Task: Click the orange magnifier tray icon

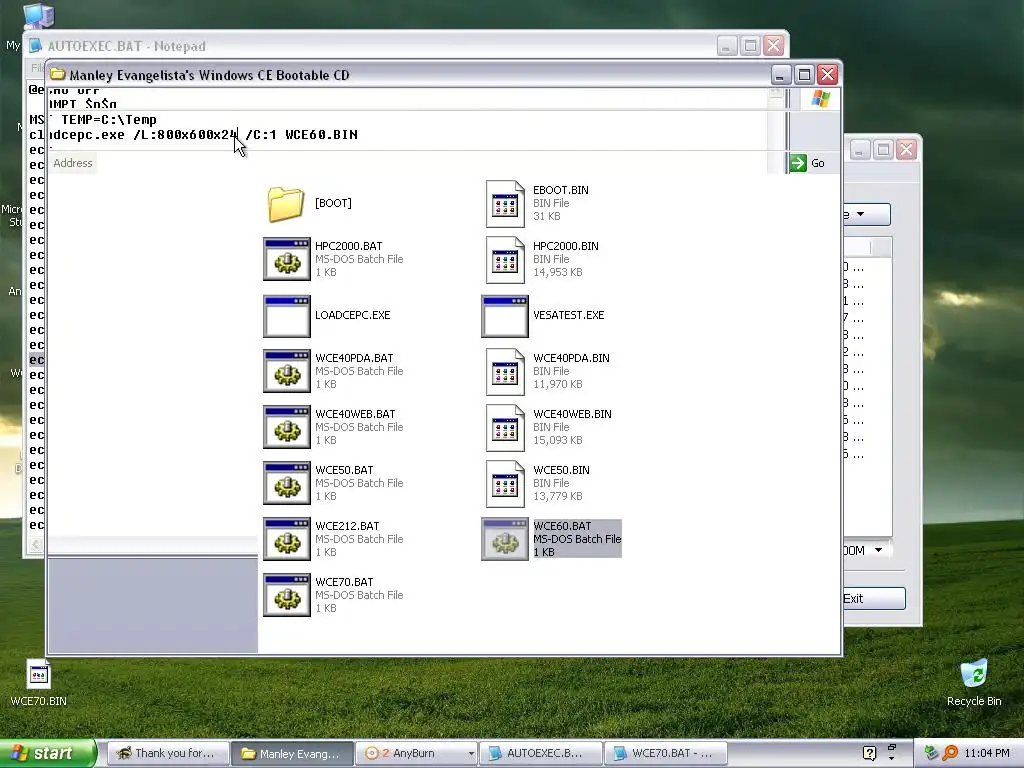Action: tap(950, 753)
